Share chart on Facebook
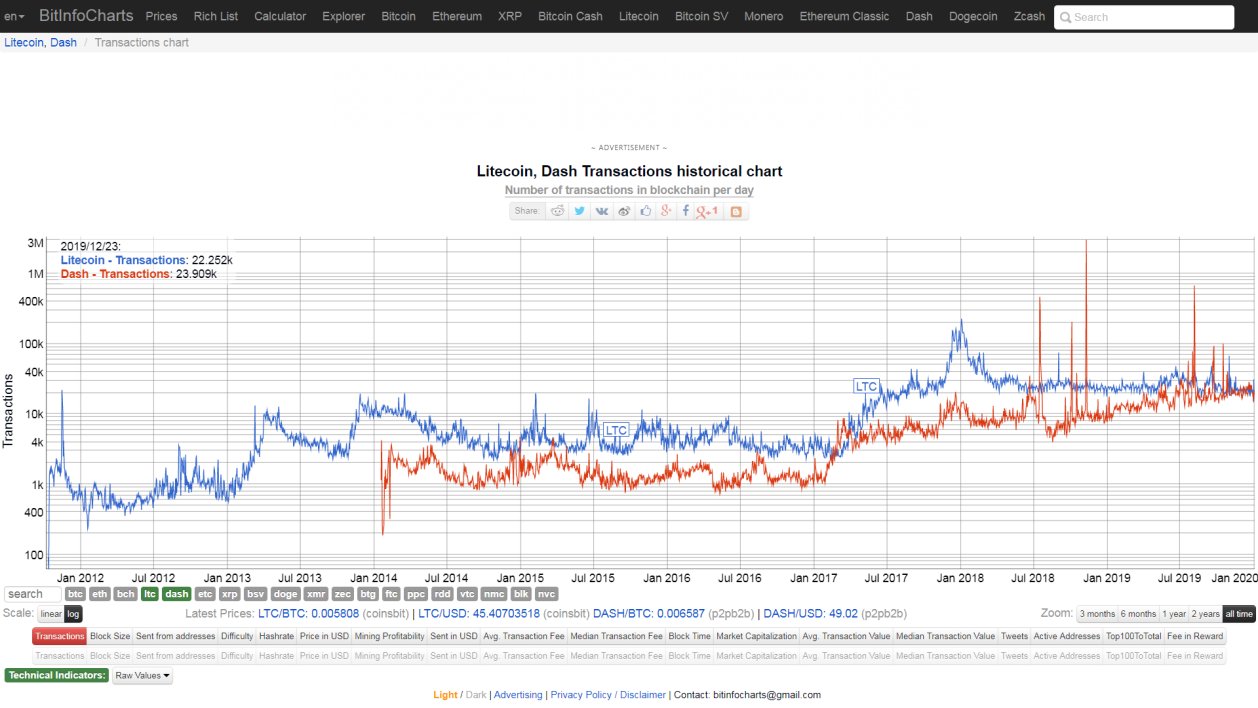Screen dimensions: 1258x708 (x=686, y=211)
